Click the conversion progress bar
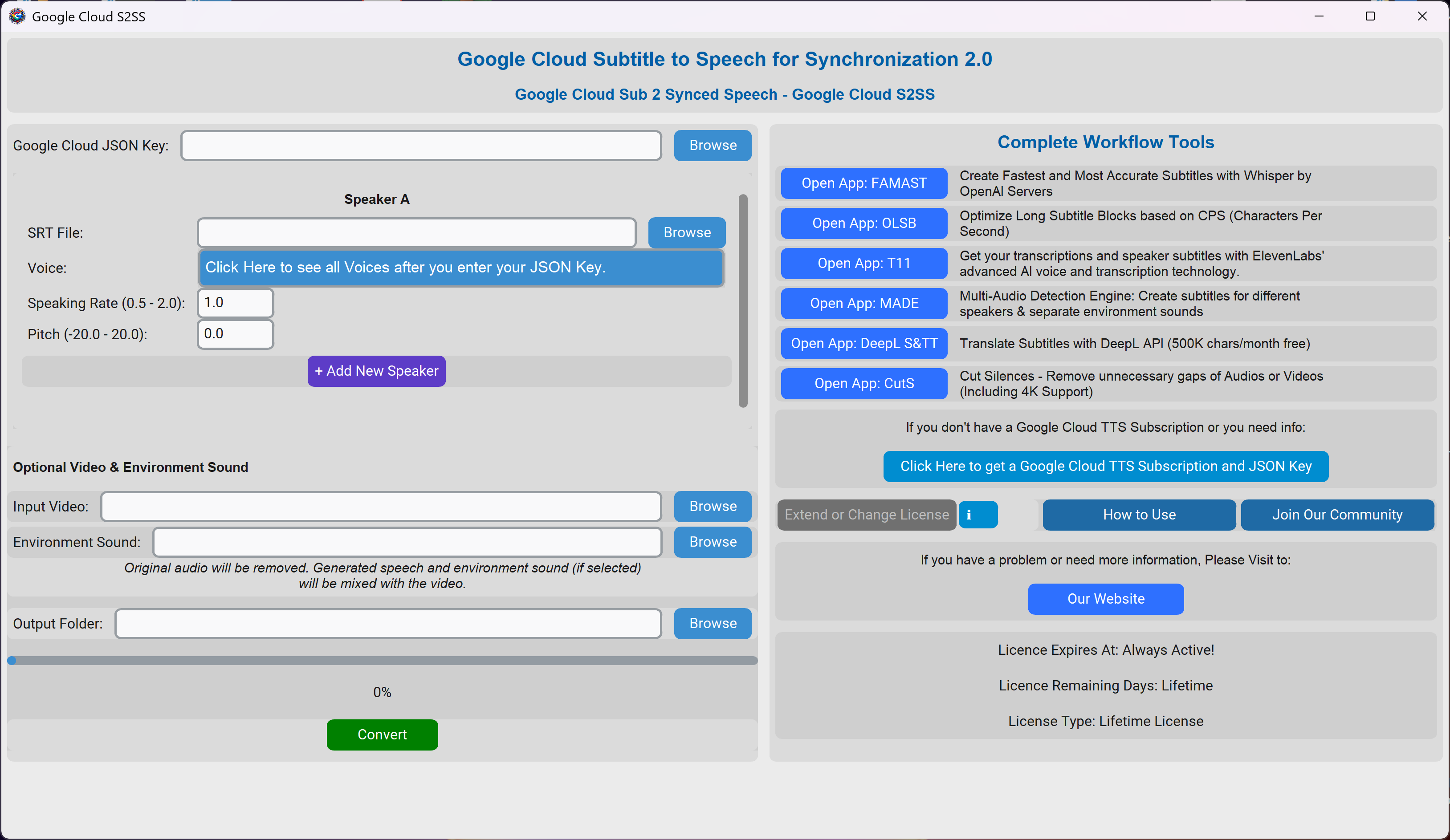This screenshot has height=840, width=1450. pos(382,661)
